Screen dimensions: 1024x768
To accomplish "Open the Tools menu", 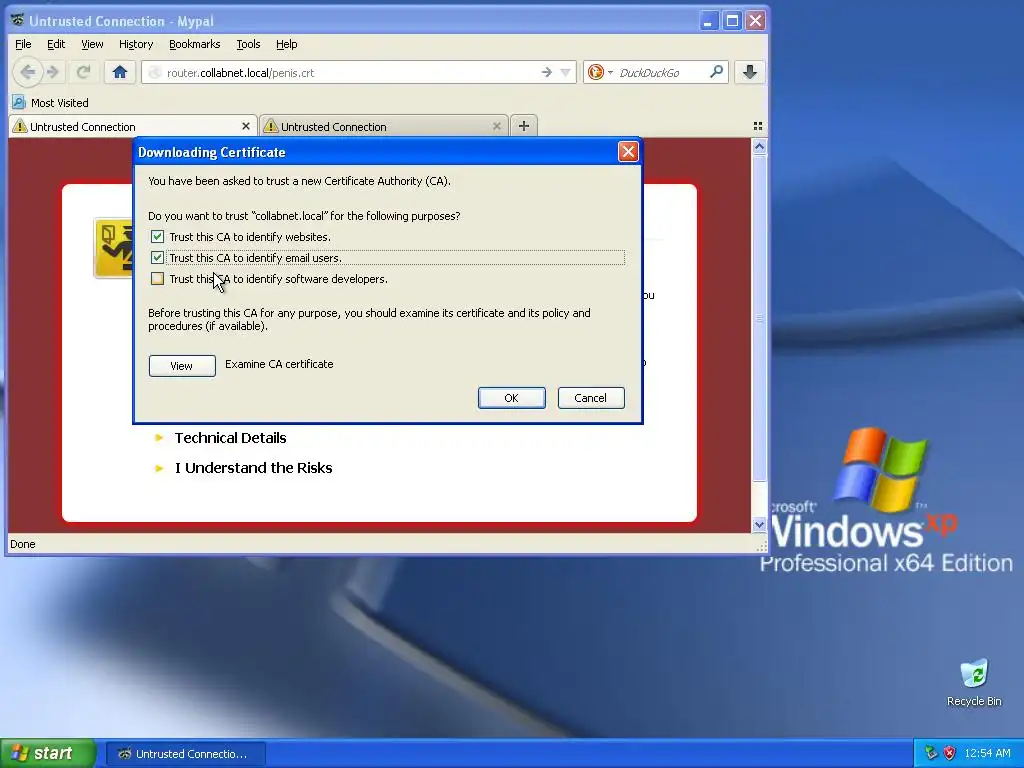I will 248,44.
